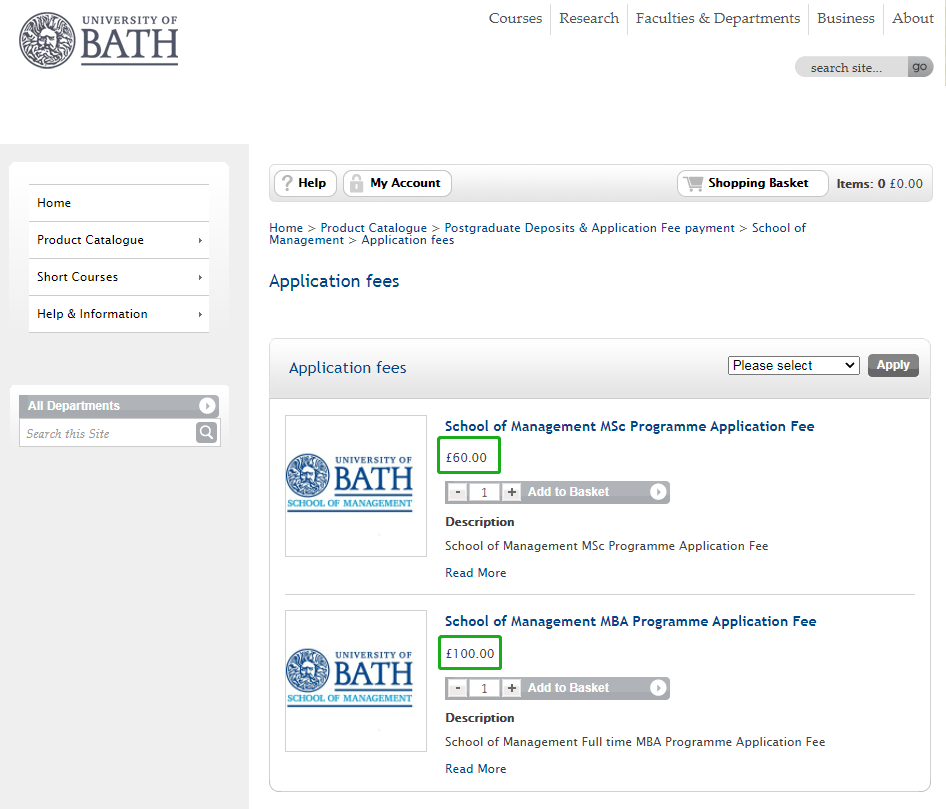Click MSc fee quantity field

point(484,492)
